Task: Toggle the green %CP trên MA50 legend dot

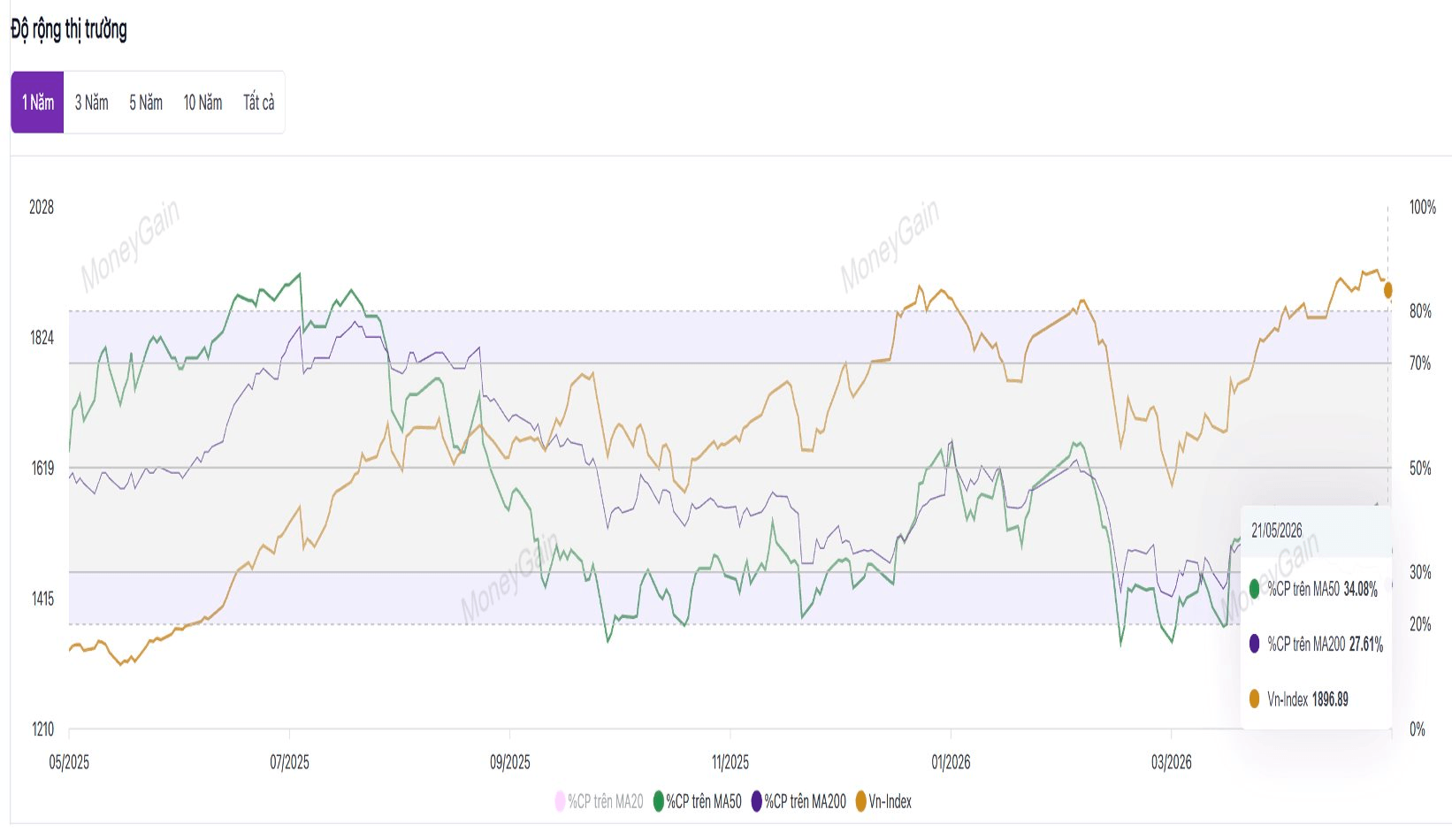Action: (x=658, y=802)
